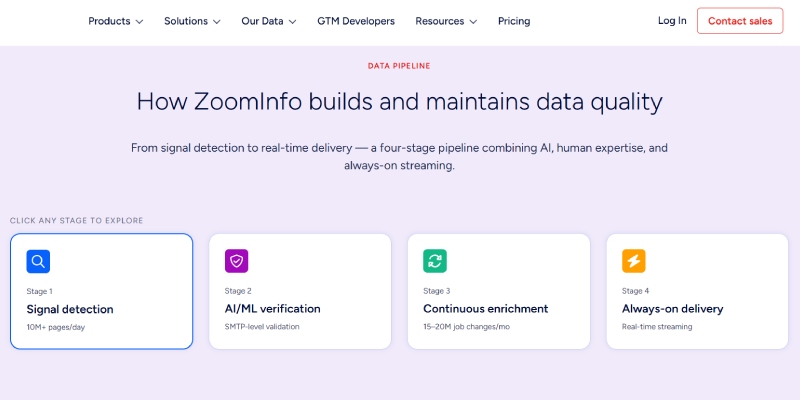This screenshot has height=400, width=800.
Task: Click the green refresh Continuous enrichment icon
Action: (435, 261)
